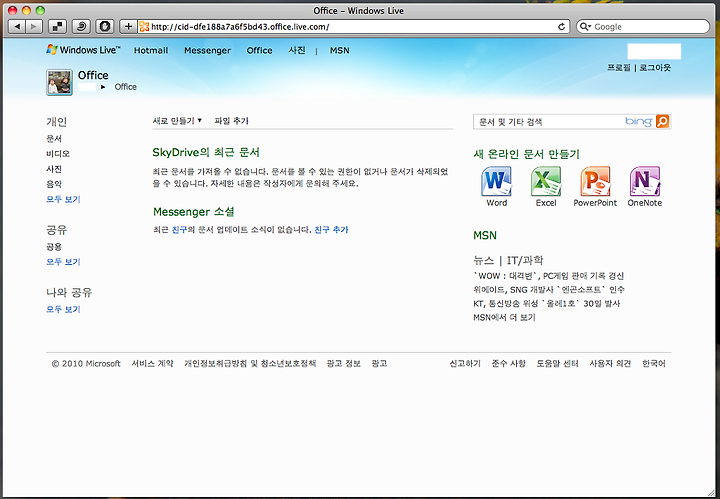Open MSN from the top navigation

click(339, 50)
